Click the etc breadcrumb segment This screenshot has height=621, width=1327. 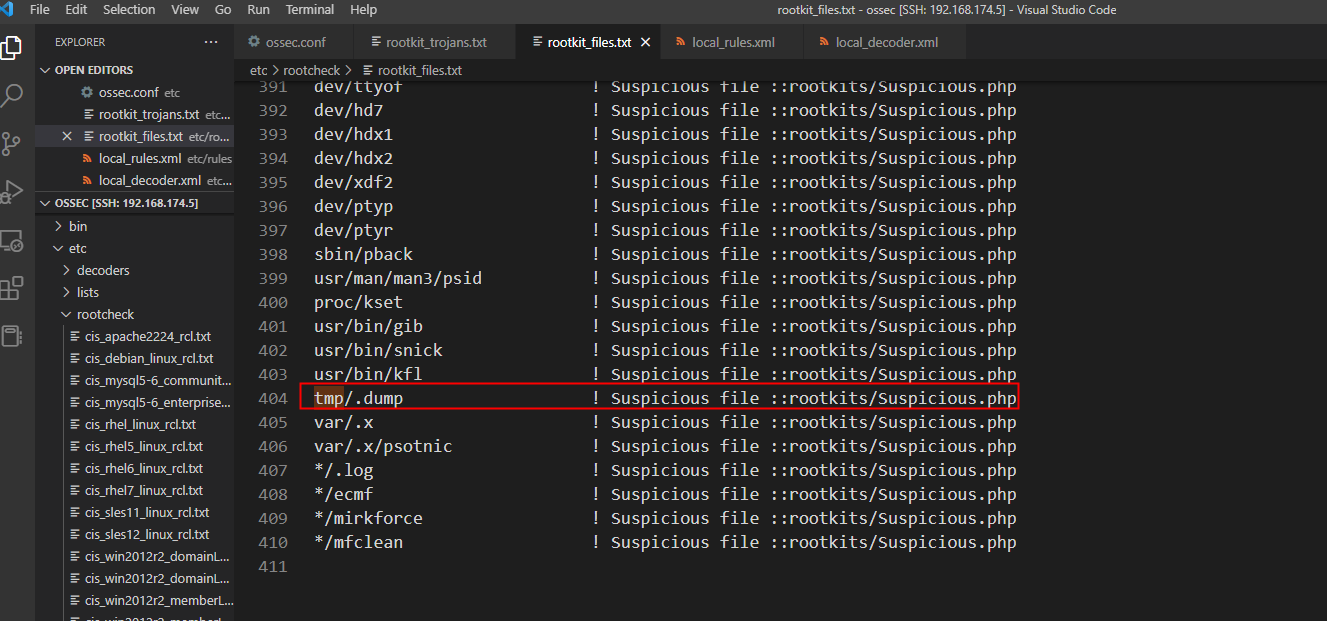pyautogui.click(x=259, y=71)
